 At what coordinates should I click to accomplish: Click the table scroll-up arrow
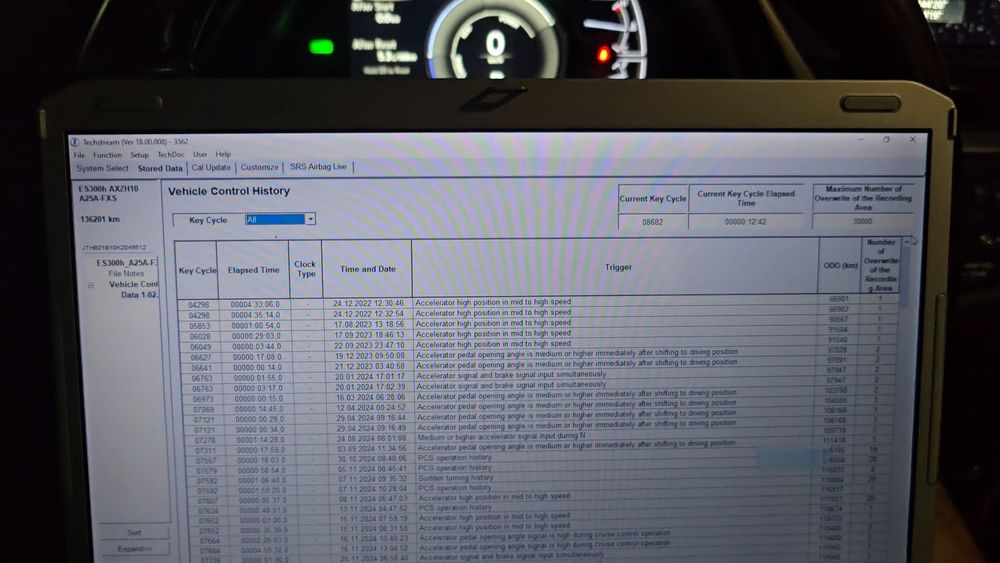pyautogui.click(x=908, y=242)
